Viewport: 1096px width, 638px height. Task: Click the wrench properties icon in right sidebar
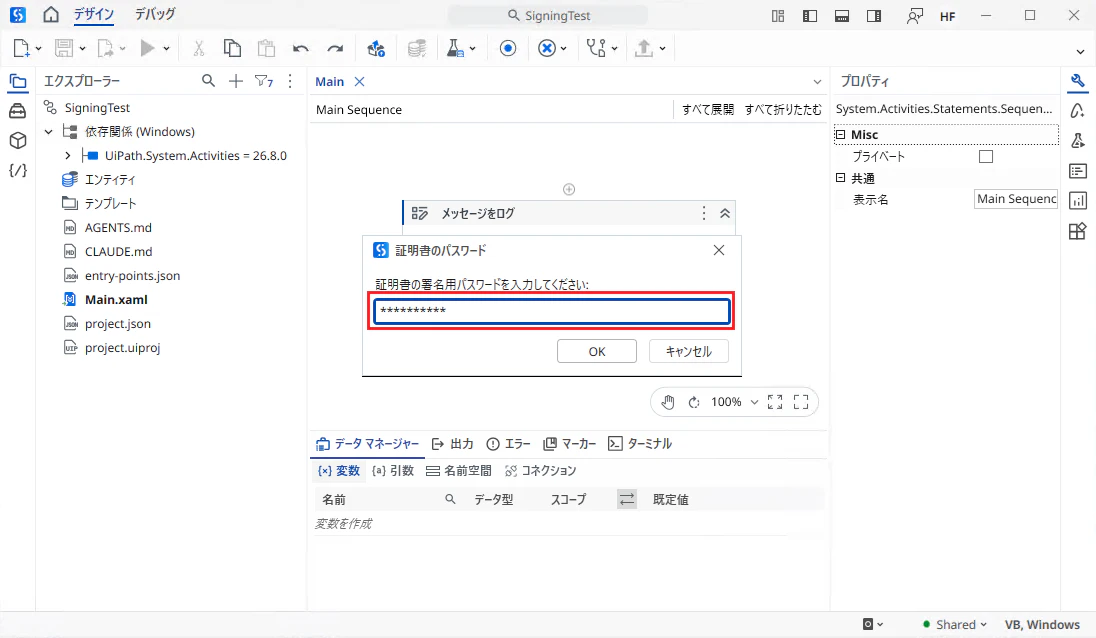[x=1078, y=81]
